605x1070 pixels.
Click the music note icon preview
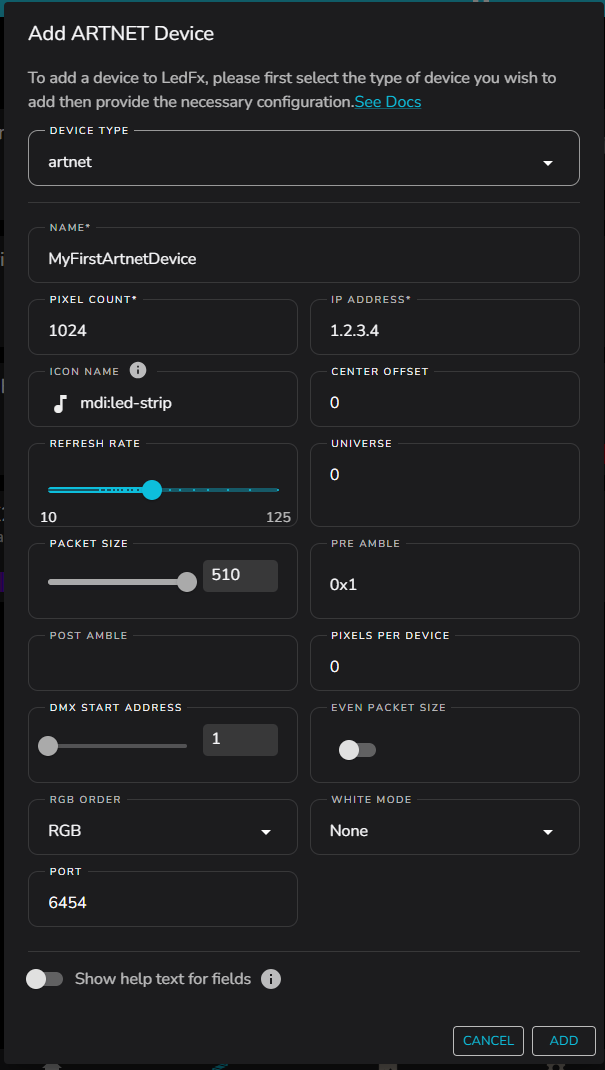pos(60,403)
